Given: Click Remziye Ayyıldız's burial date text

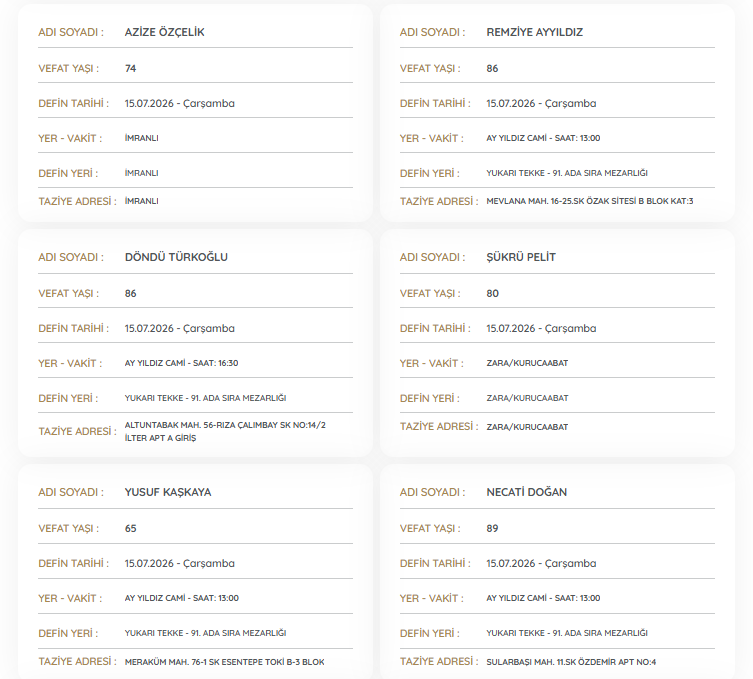Looking at the screenshot, I should click(541, 103).
